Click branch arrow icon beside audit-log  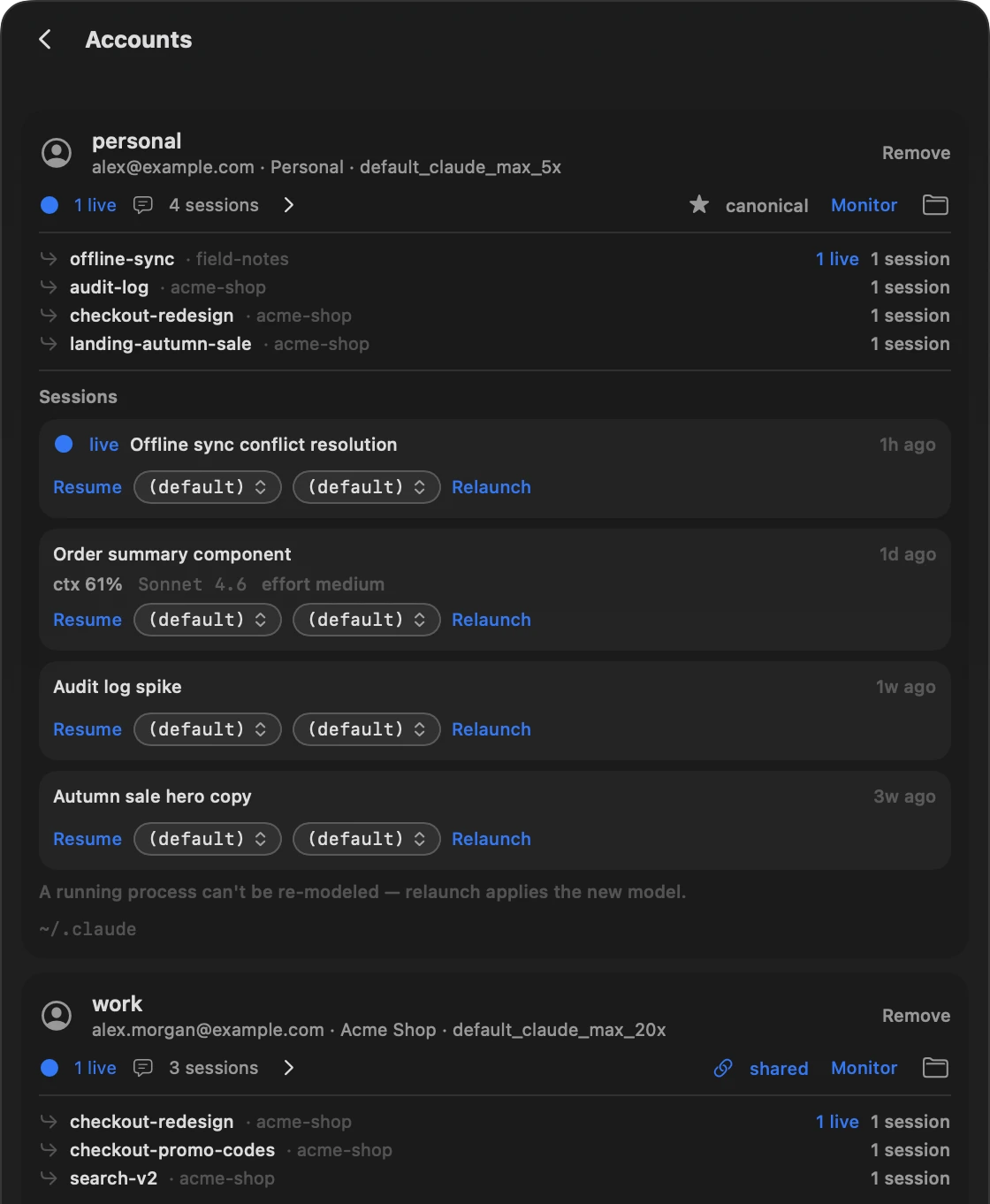[x=49, y=286]
